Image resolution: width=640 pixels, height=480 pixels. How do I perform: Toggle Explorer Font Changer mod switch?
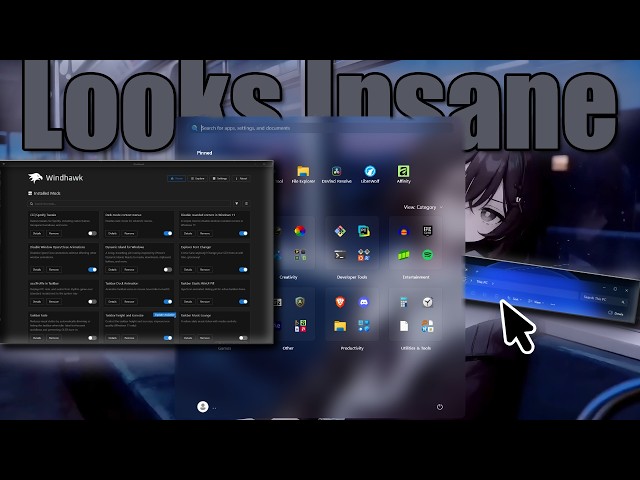[x=243, y=269]
